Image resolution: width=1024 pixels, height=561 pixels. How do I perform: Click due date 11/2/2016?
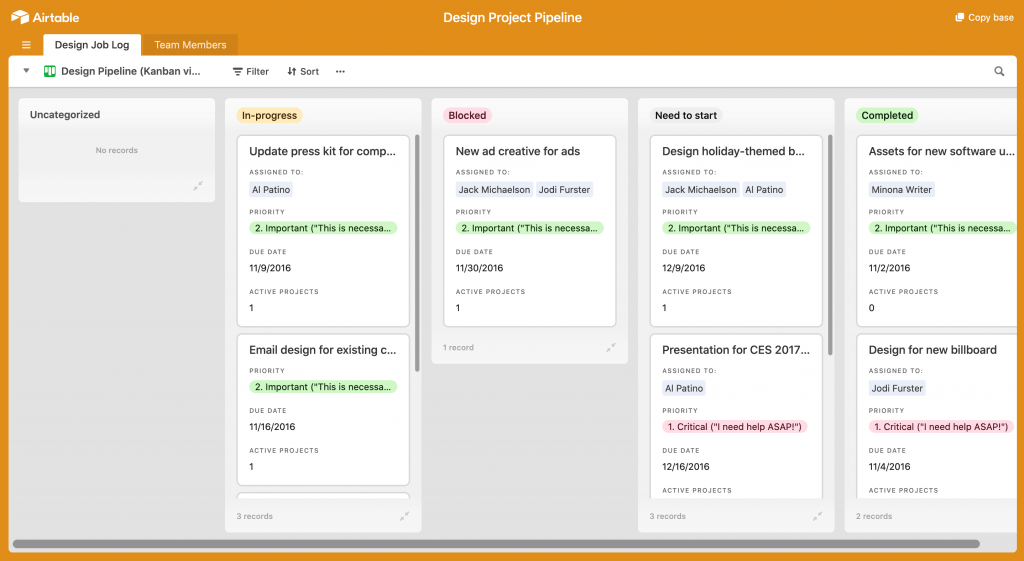click(x=889, y=268)
